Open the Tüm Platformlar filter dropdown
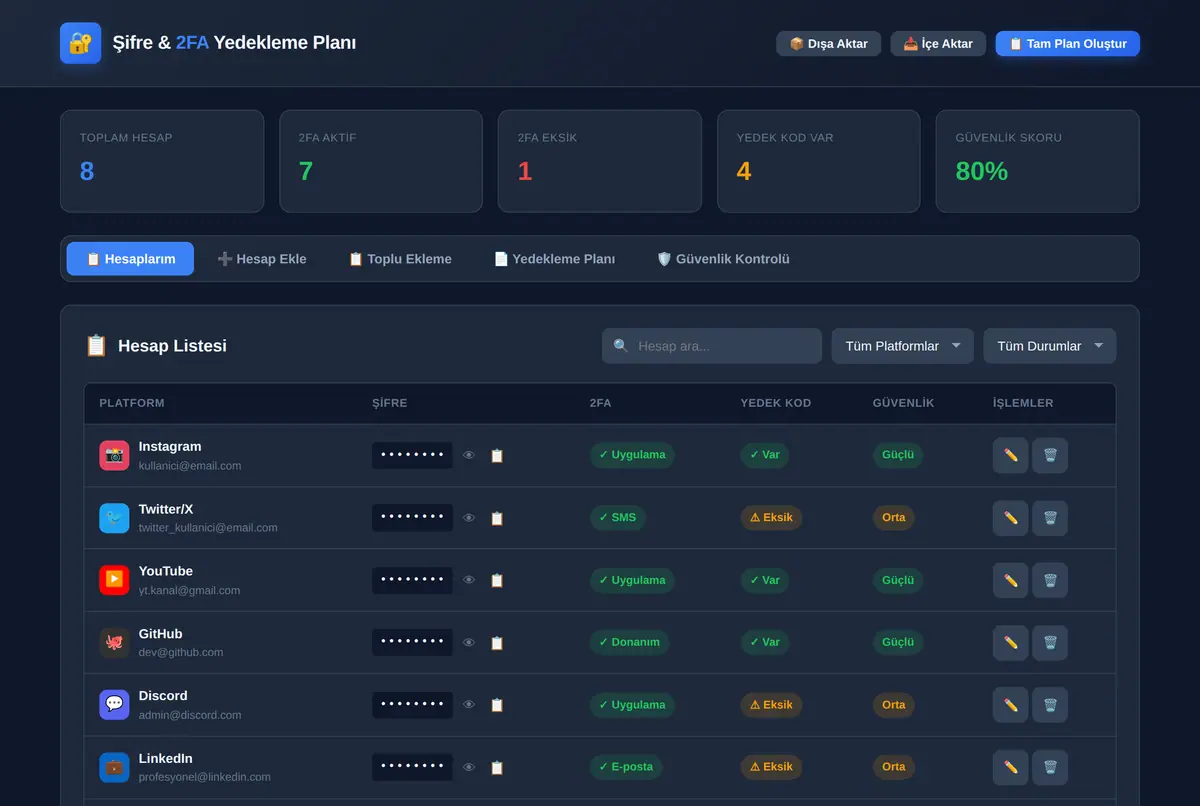 [x=902, y=346]
